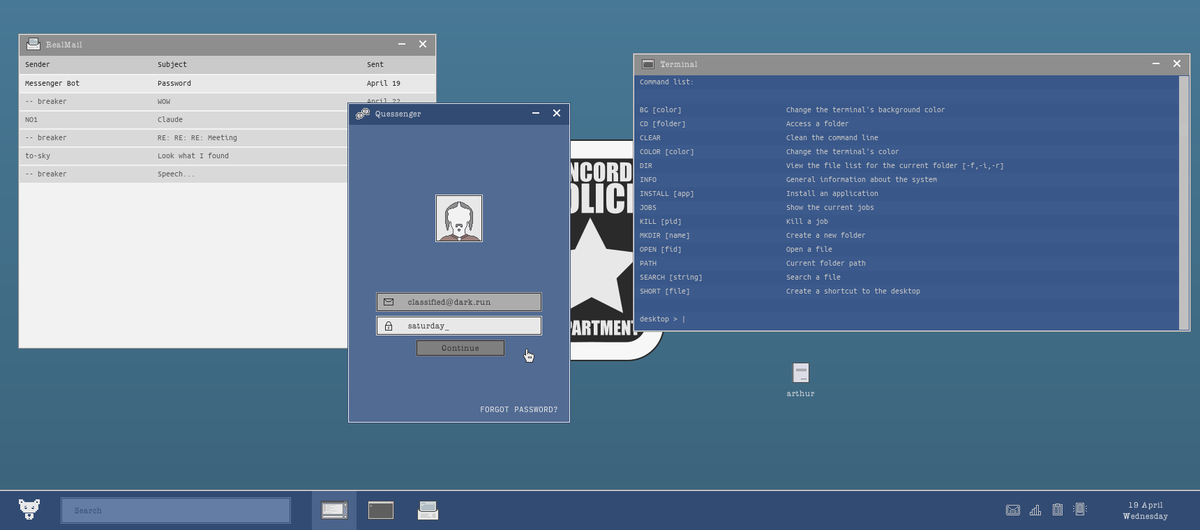Image resolution: width=1200 pixels, height=530 pixels.
Task: Click the RealMail title bar icon
Action: [x=34, y=44]
